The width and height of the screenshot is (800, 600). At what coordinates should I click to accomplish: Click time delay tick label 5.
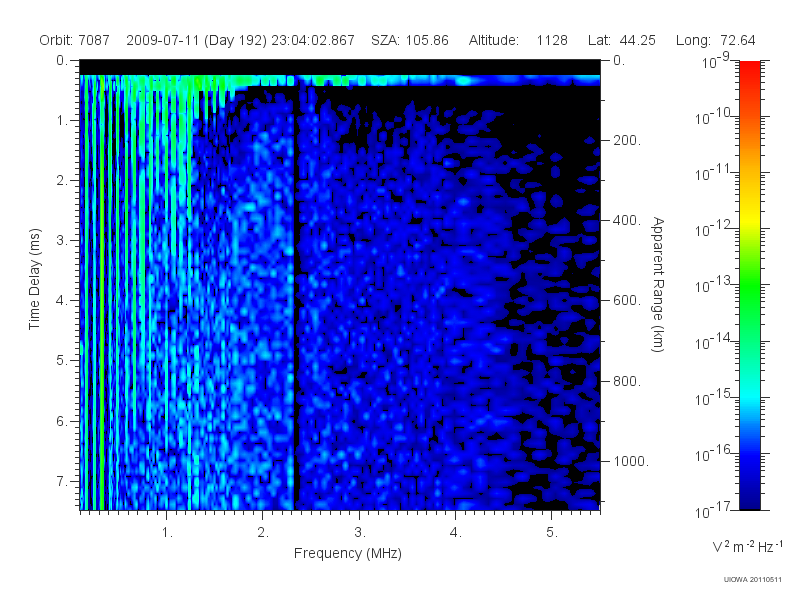point(62,361)
